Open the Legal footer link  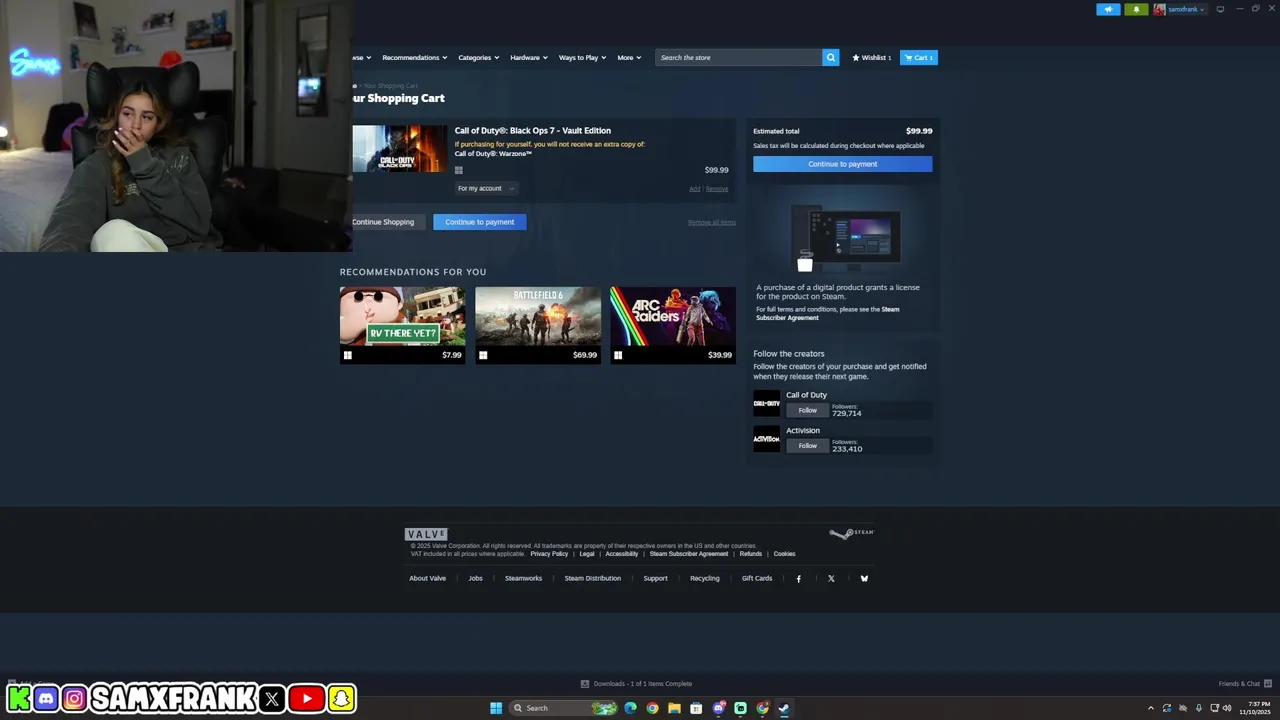(x=586, y=553)
